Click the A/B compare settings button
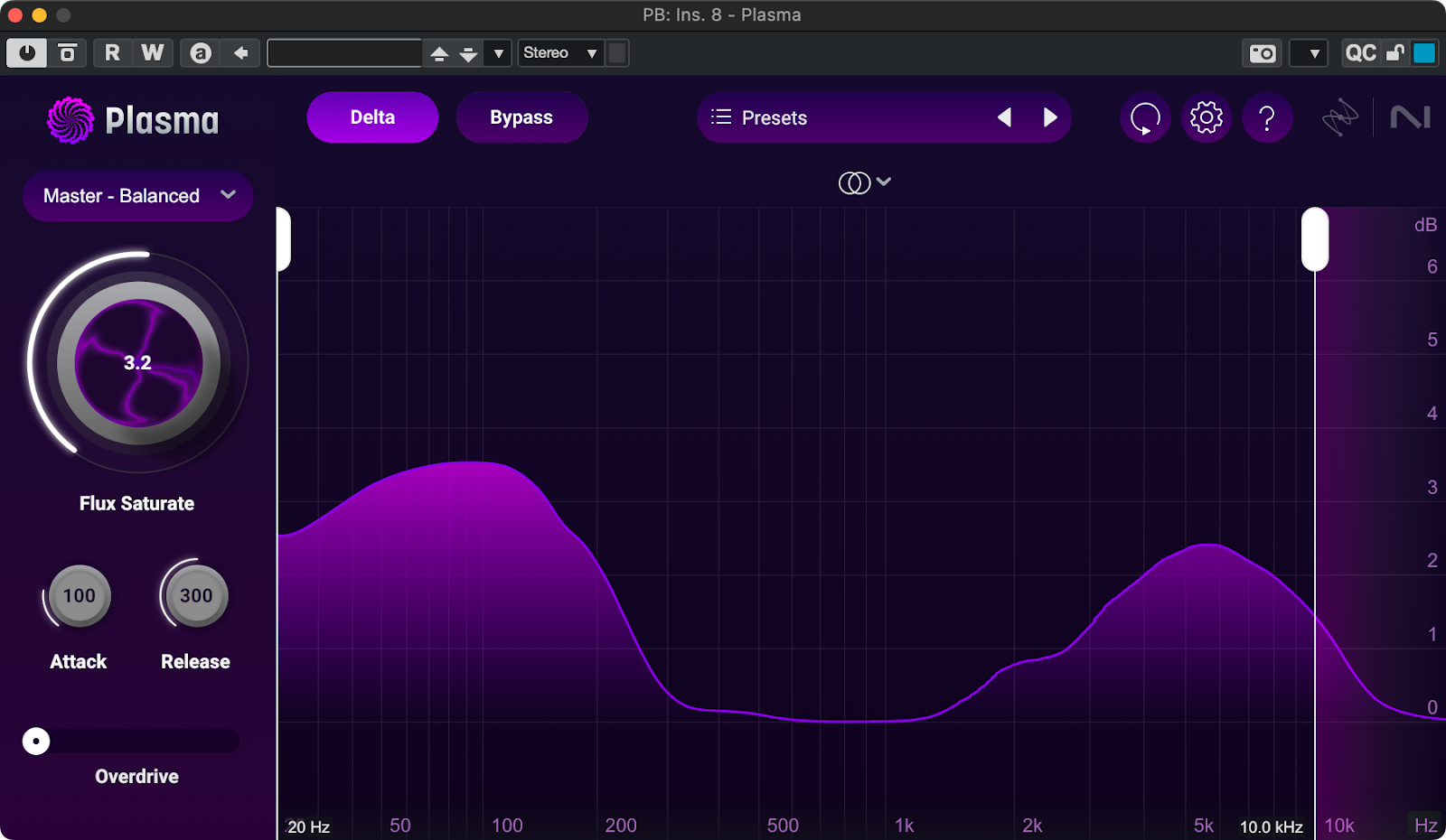1446x840 pixels. click(68, 53)
